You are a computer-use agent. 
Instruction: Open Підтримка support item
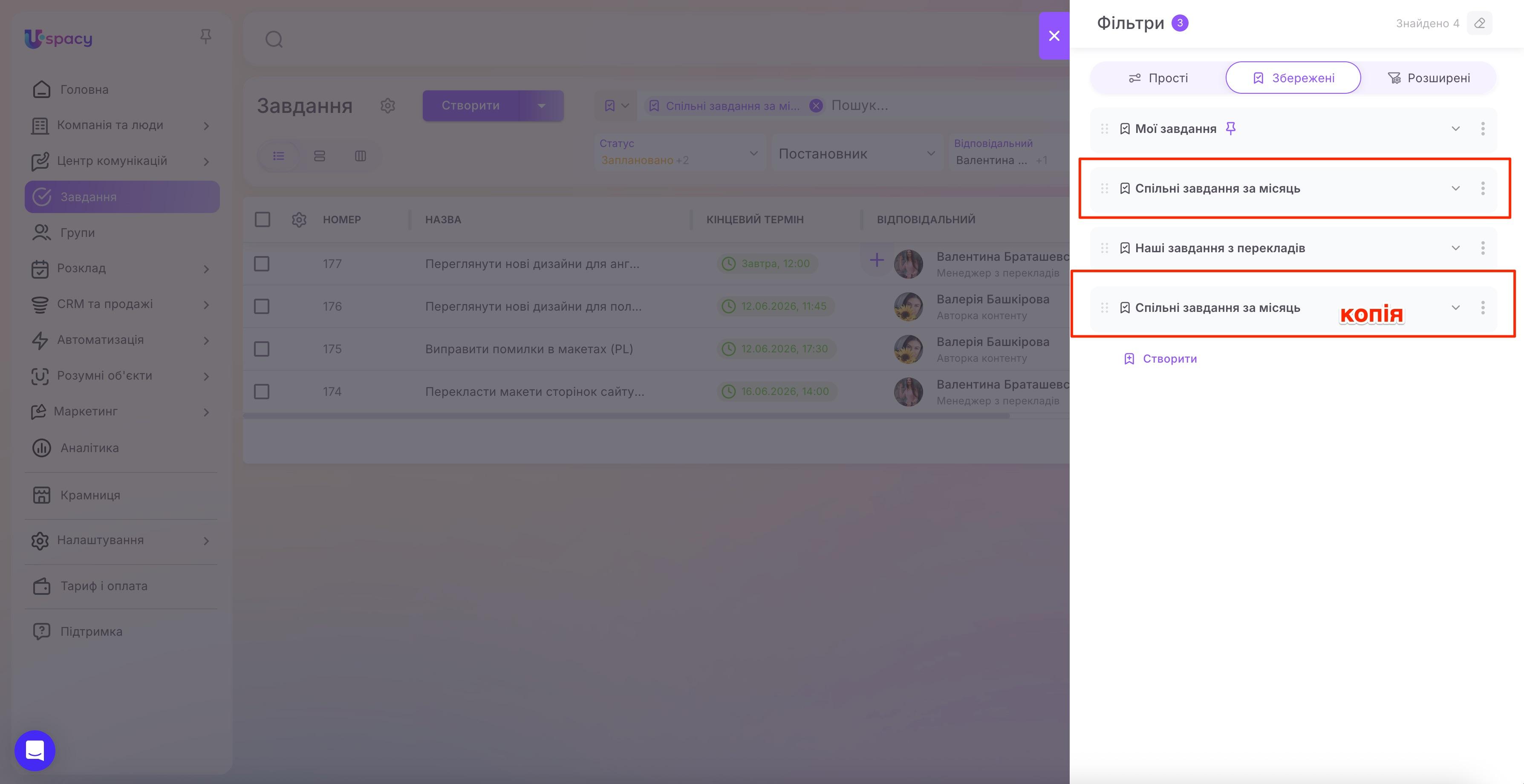(x=122, y=631)
